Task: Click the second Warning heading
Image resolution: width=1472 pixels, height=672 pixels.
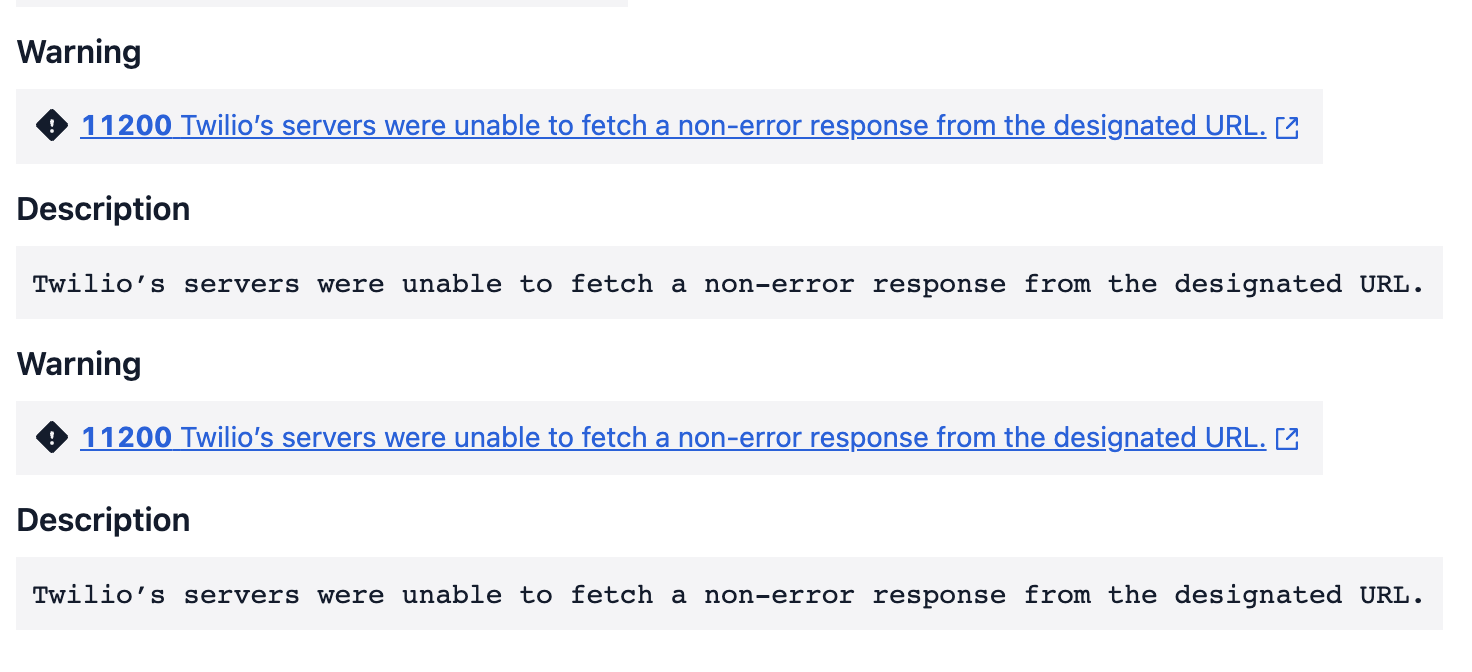Action: tap(79, 364)
